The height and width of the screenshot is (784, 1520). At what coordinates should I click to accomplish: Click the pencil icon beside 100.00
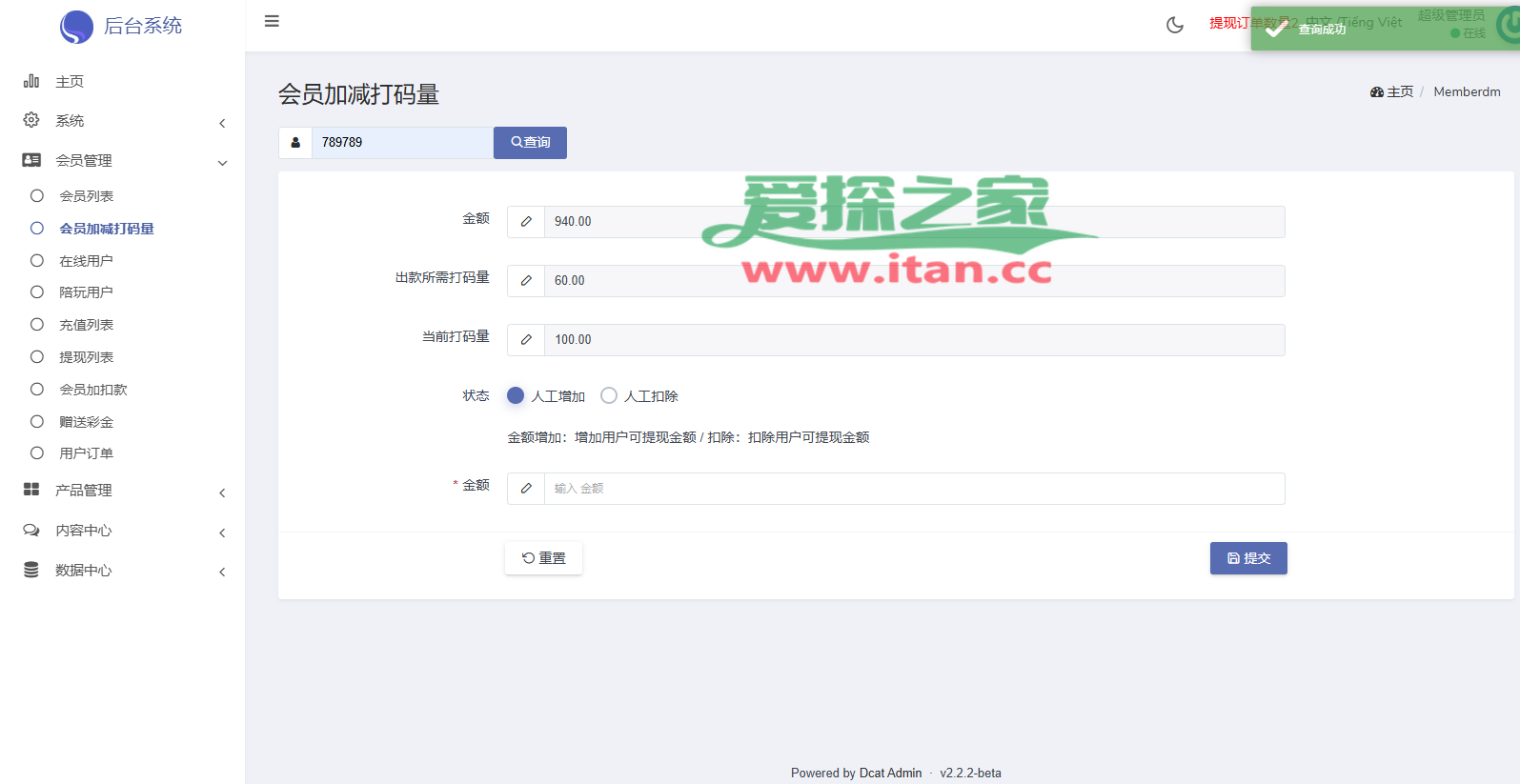click(x=526, y=340)
